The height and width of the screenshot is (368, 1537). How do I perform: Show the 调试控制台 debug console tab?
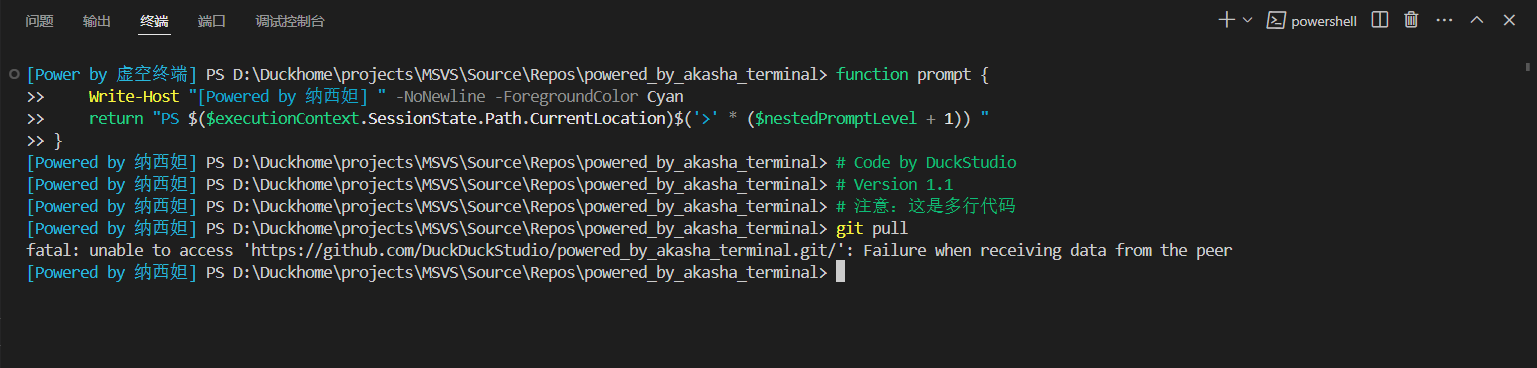(x=290, y=21)
